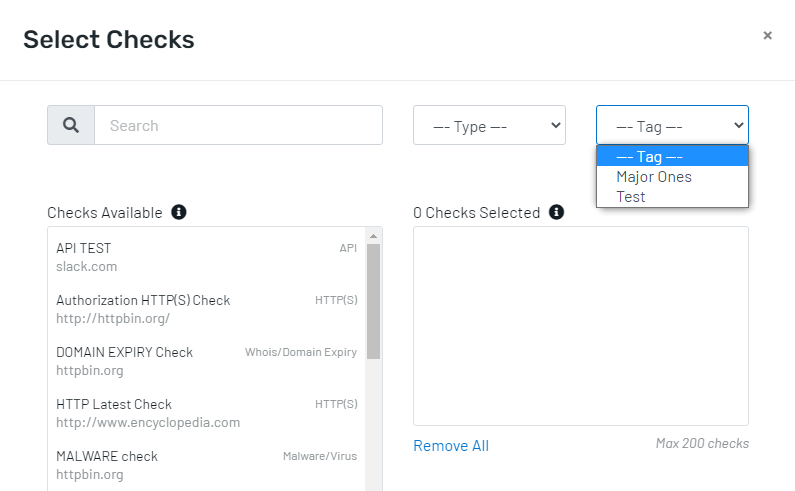Click the http://httpbin.org/ URL text

[x=113, y=319]
